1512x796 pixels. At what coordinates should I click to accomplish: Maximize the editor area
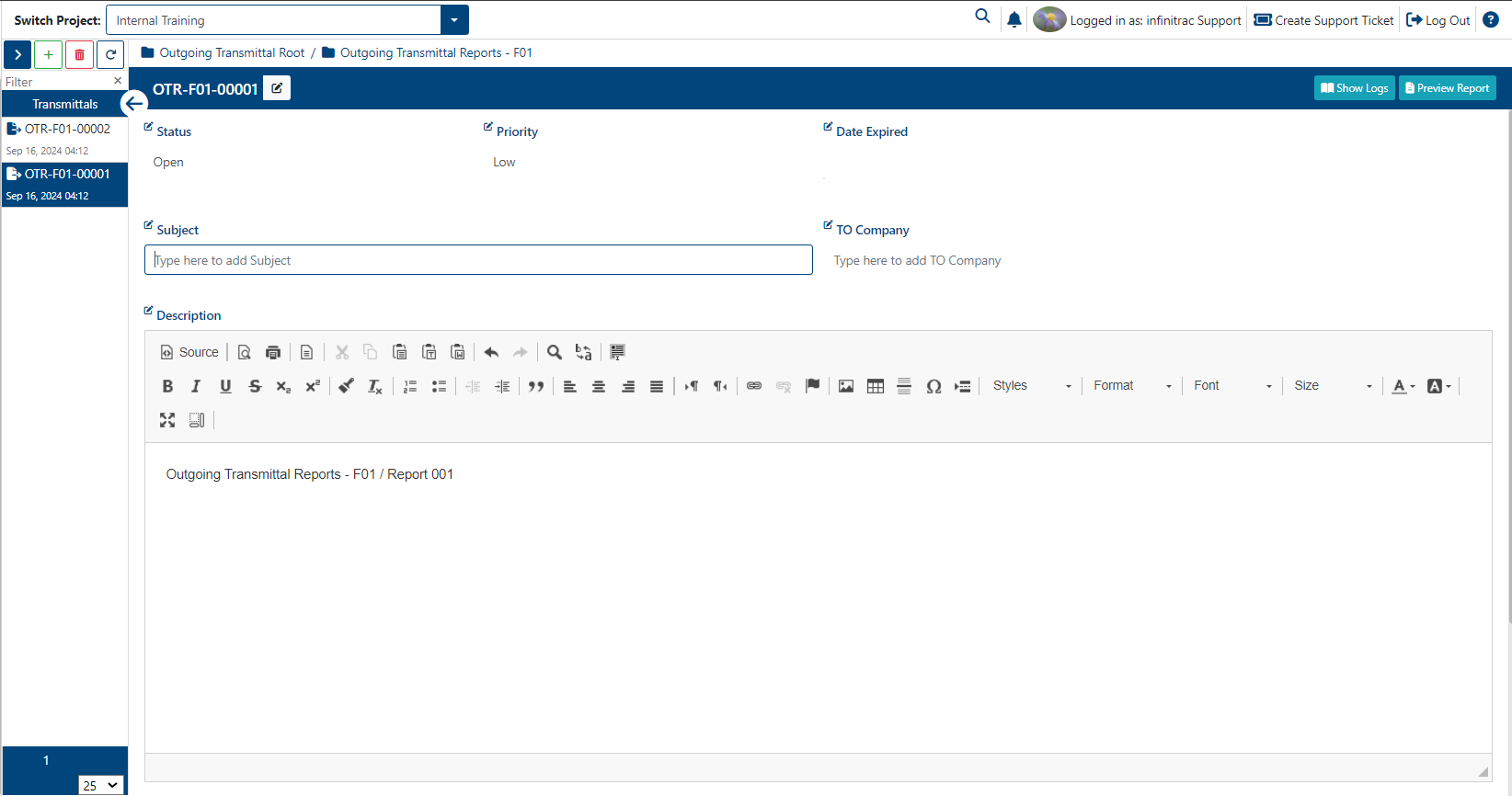tap(167, 420)
